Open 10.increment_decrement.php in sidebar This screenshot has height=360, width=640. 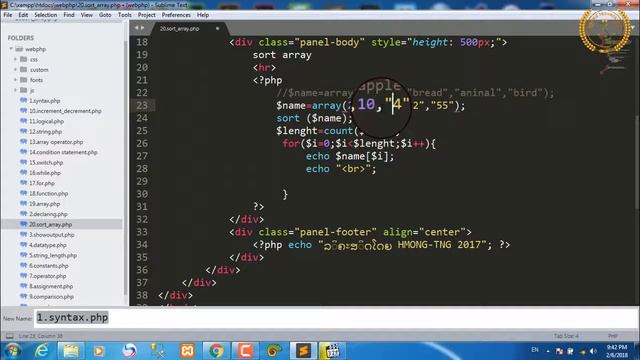click(x=65, y=111)
